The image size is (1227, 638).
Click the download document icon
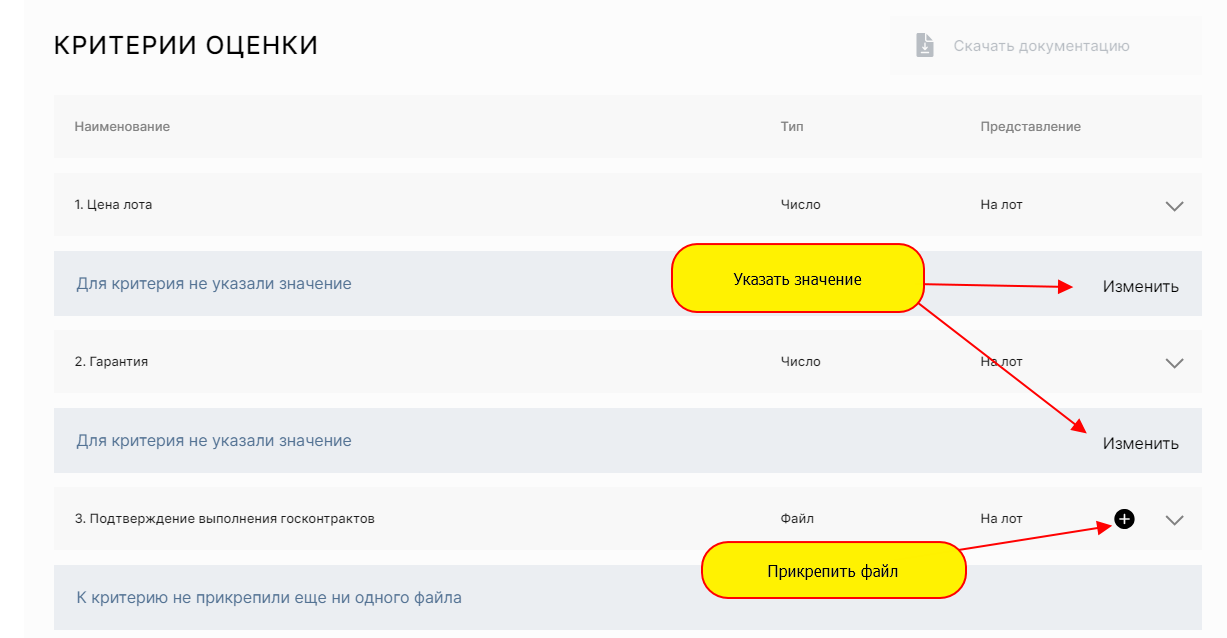tap(925, 46)
